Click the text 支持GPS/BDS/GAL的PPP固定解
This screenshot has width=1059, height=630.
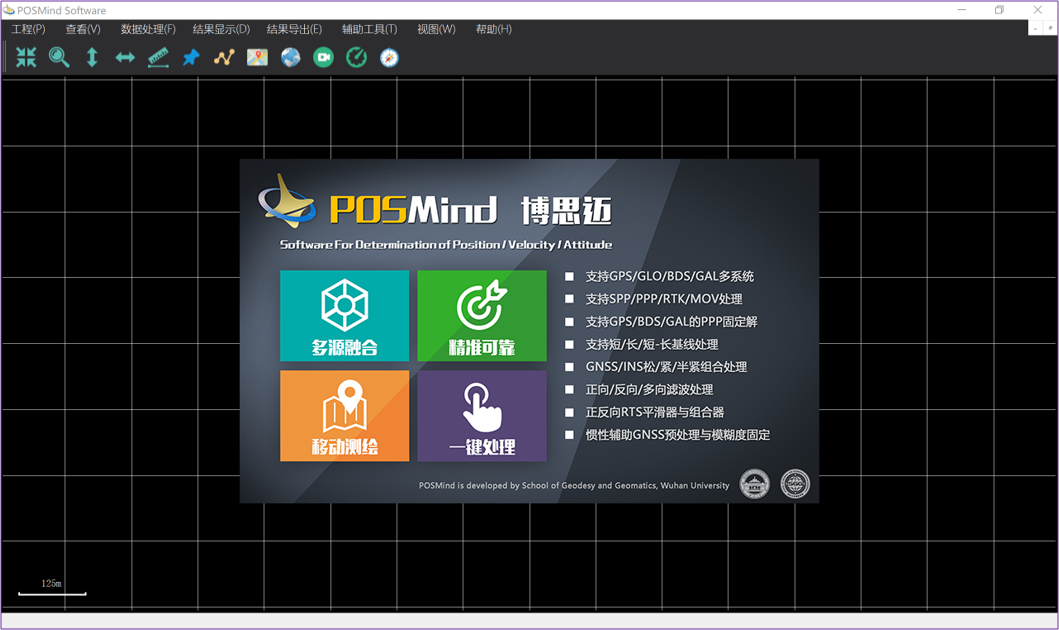671,321
